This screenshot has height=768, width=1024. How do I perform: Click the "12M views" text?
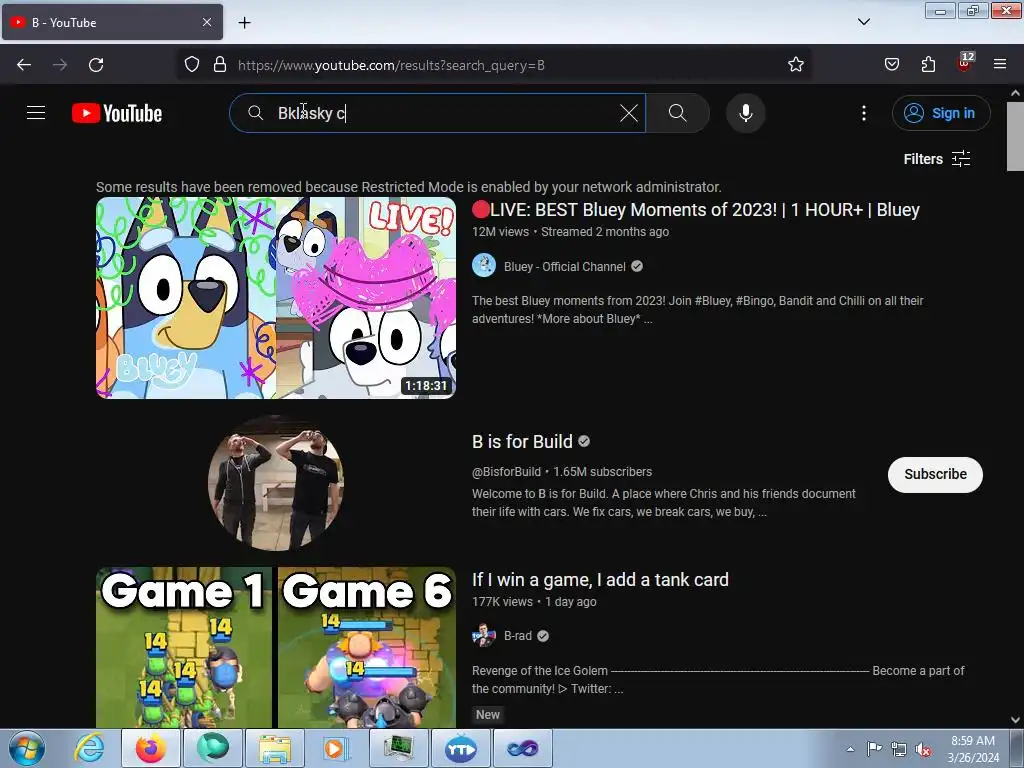point(500,232)
